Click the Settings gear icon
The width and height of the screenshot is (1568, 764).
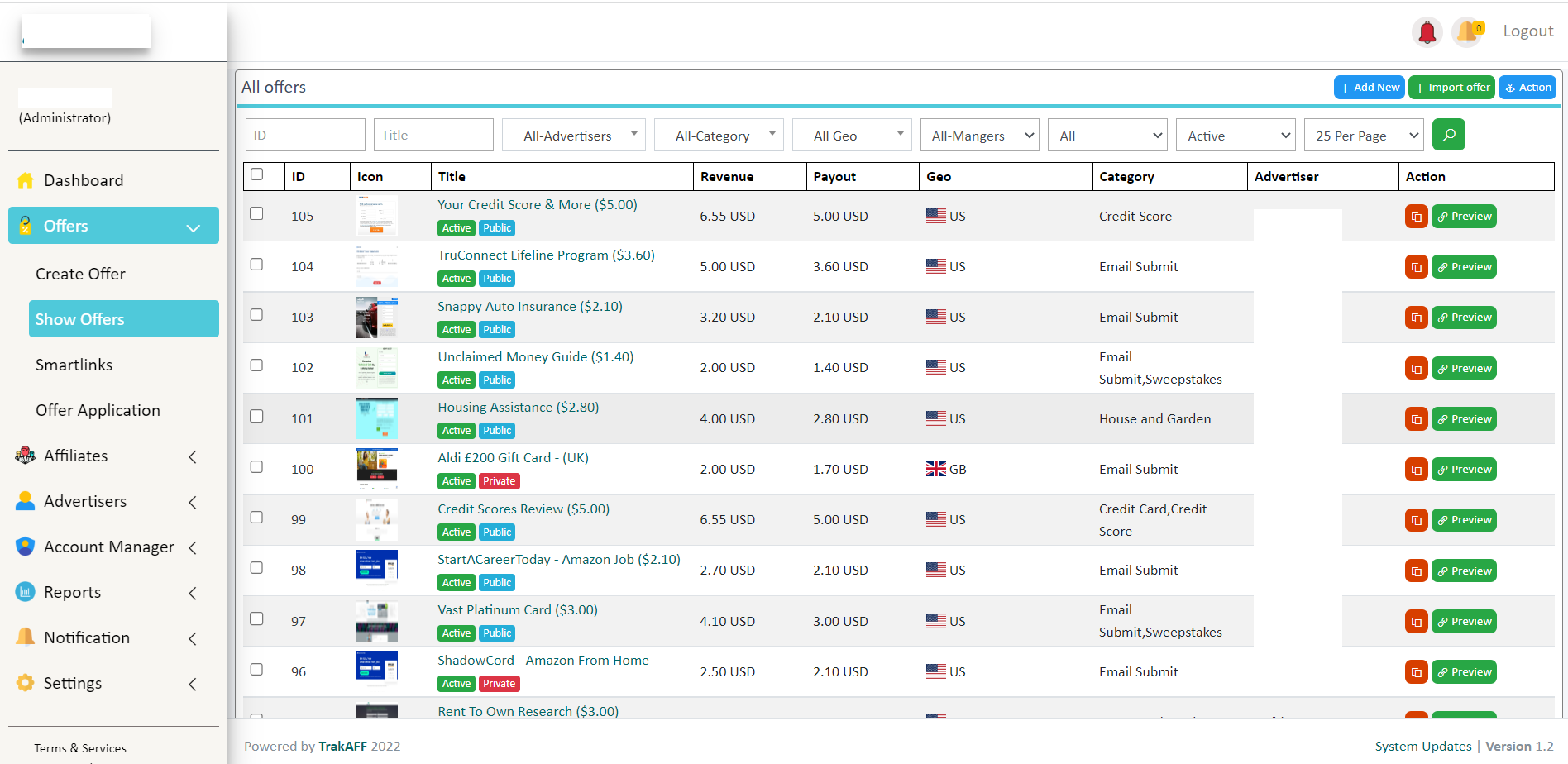pos(26,683)
